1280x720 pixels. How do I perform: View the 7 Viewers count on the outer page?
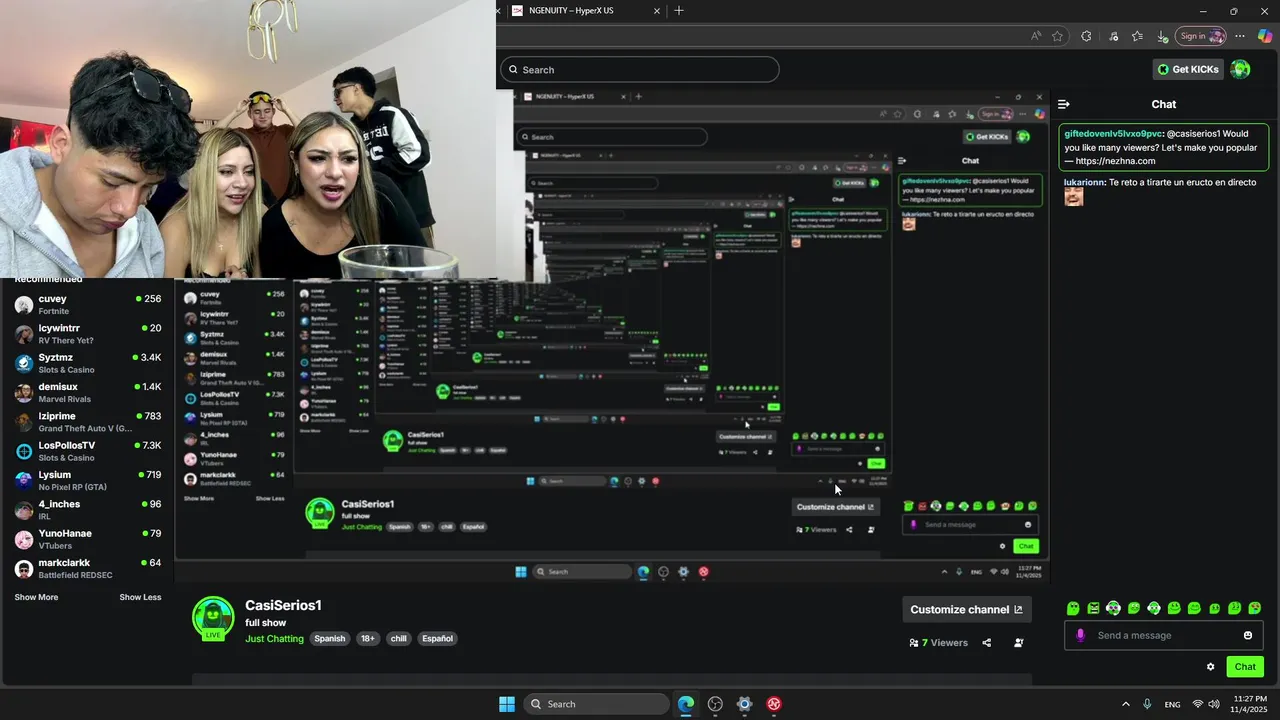(939, 643)
